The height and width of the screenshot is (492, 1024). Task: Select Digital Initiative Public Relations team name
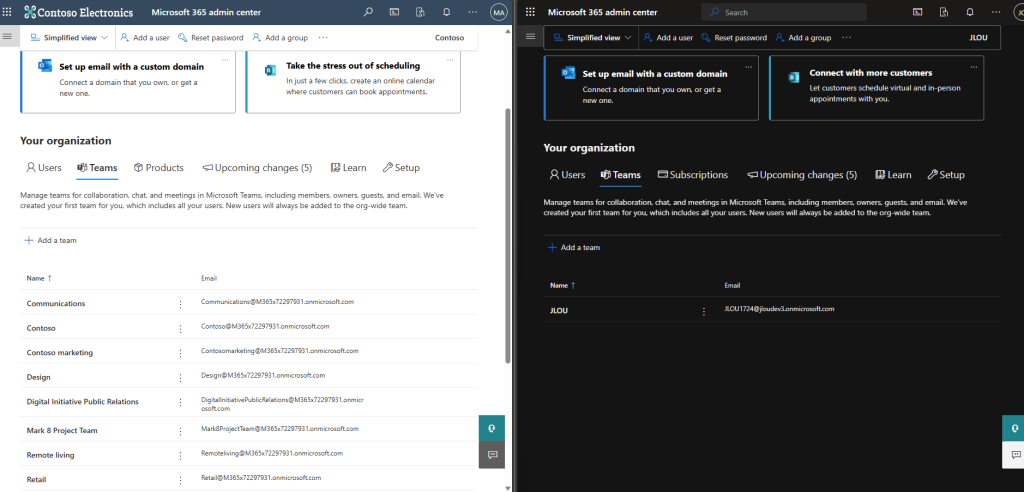pyautogui.click(x=82, y=402)
